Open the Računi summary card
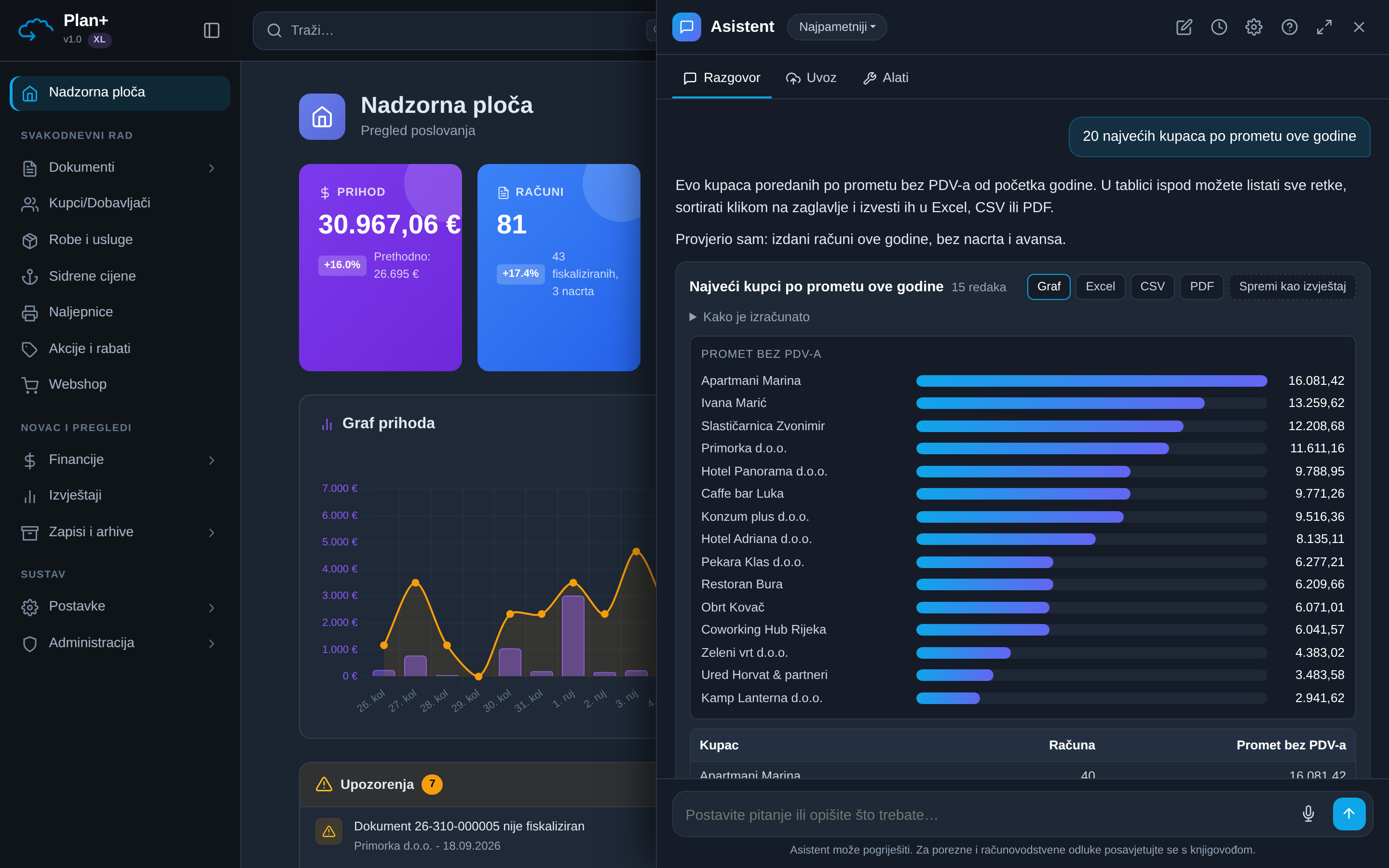 [558, 268]
